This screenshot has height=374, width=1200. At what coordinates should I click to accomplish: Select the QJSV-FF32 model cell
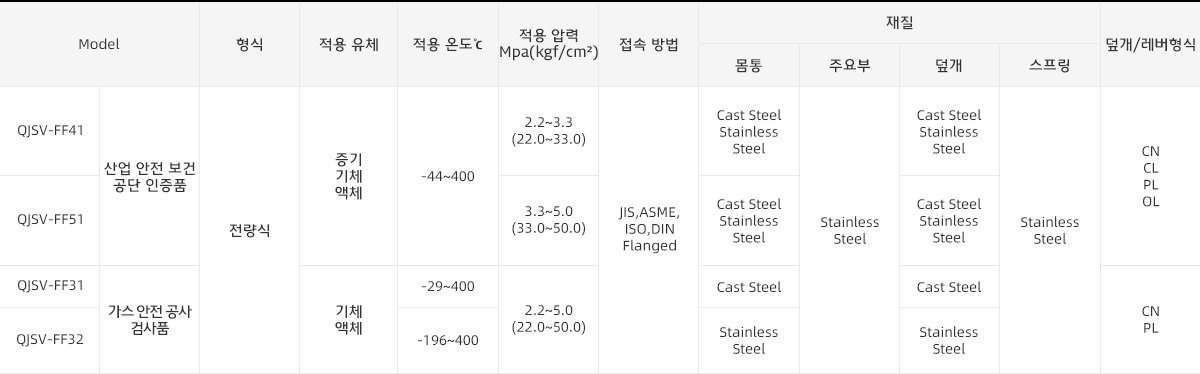click(x=50, y=340)
